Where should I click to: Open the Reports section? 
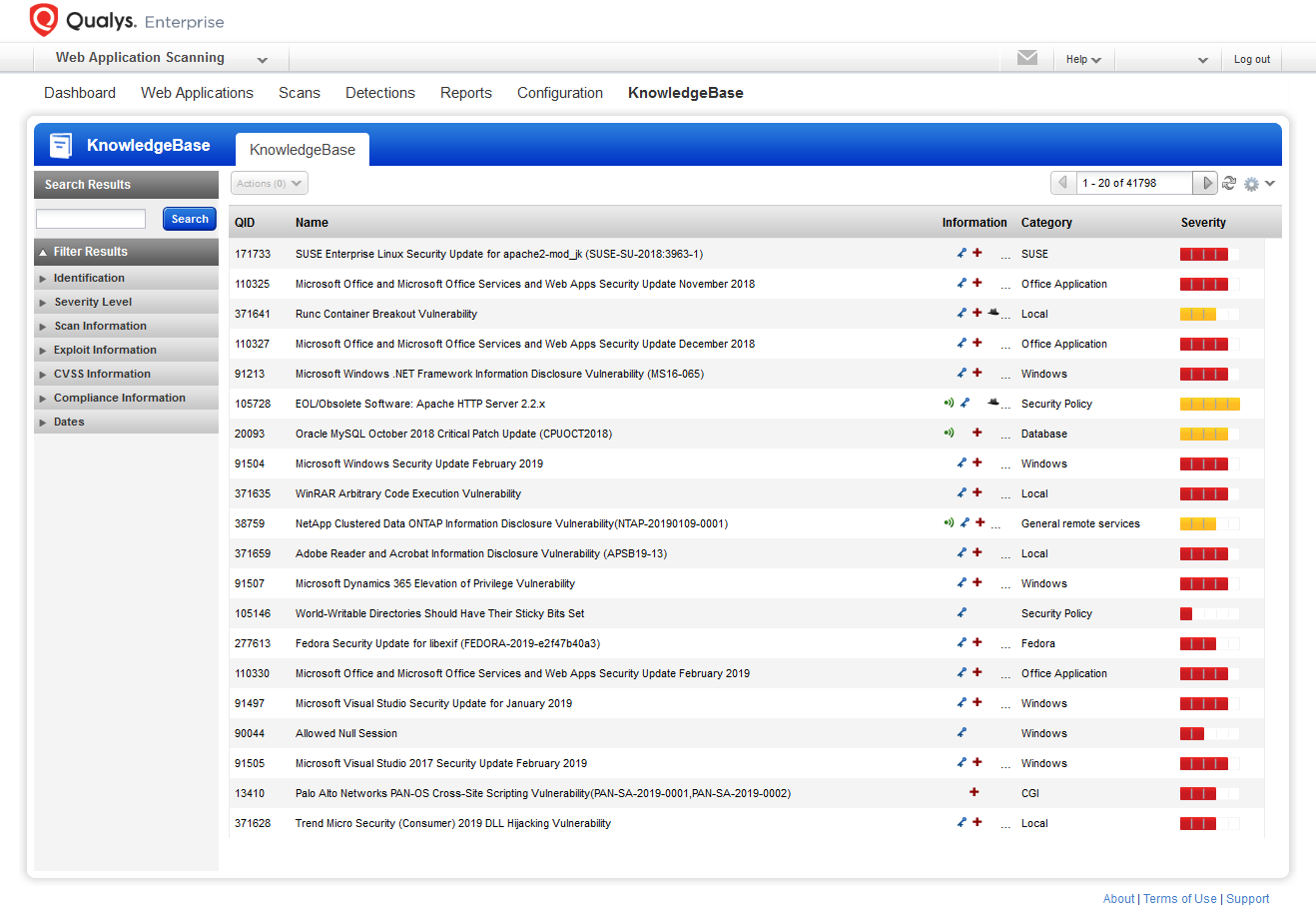click(466, 93)
